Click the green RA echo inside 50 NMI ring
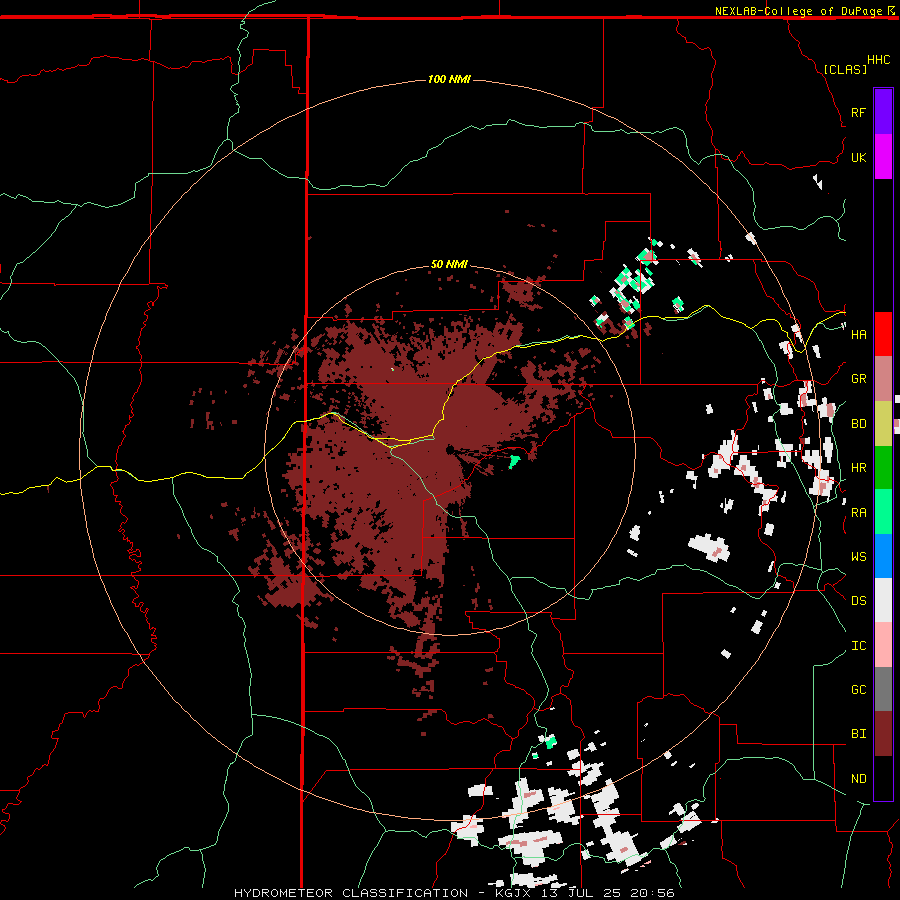This screenshot has width=900, height=900. tap(514, 461)
